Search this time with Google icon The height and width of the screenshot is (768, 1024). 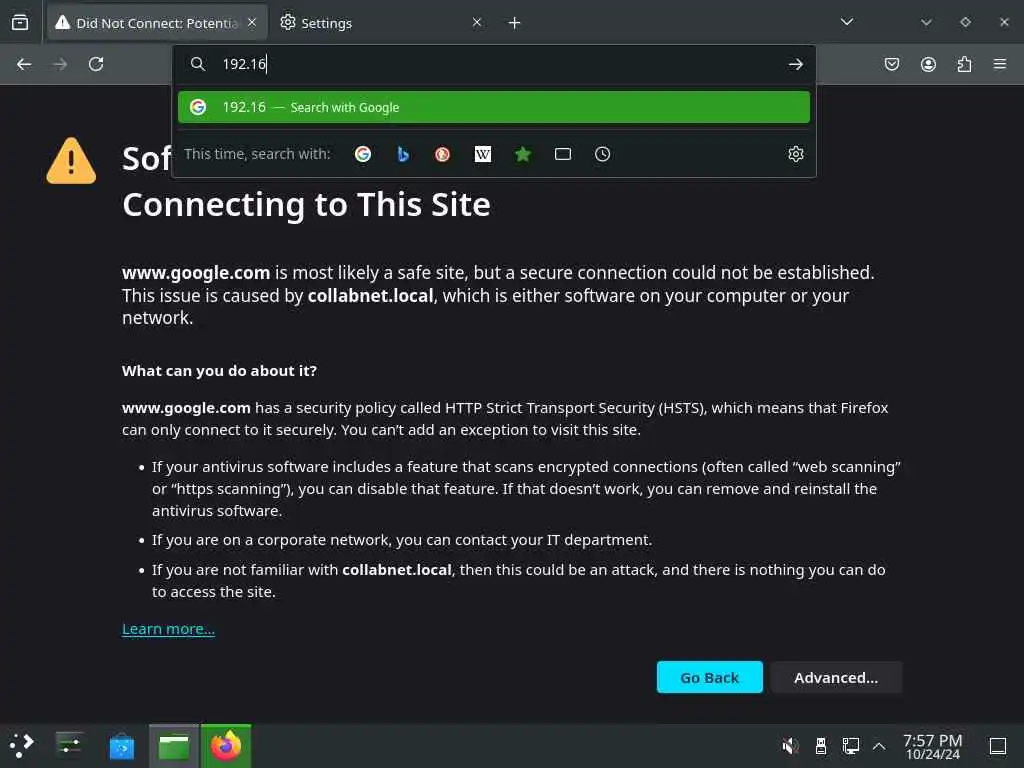[363, 154]
